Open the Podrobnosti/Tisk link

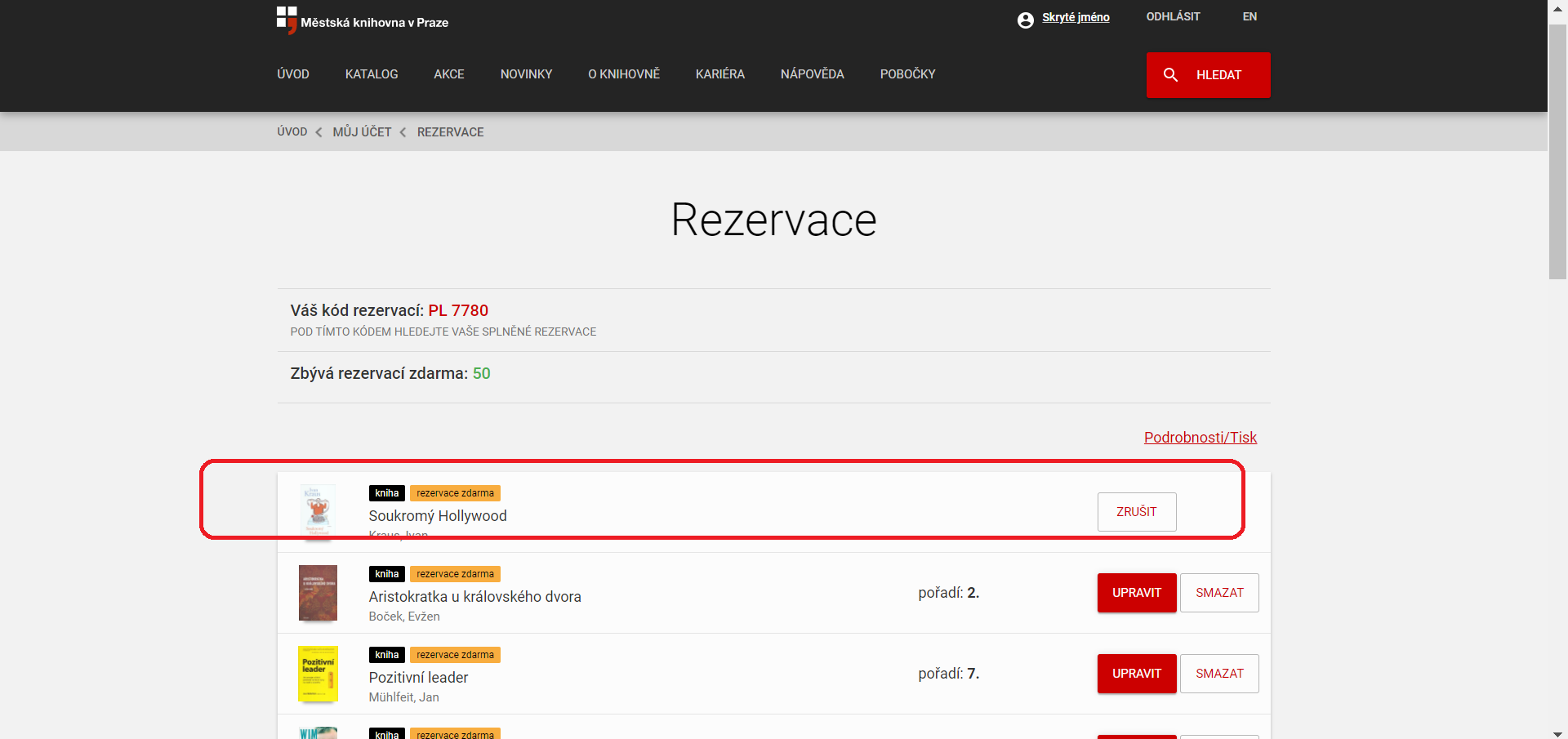click(1200, 438)
